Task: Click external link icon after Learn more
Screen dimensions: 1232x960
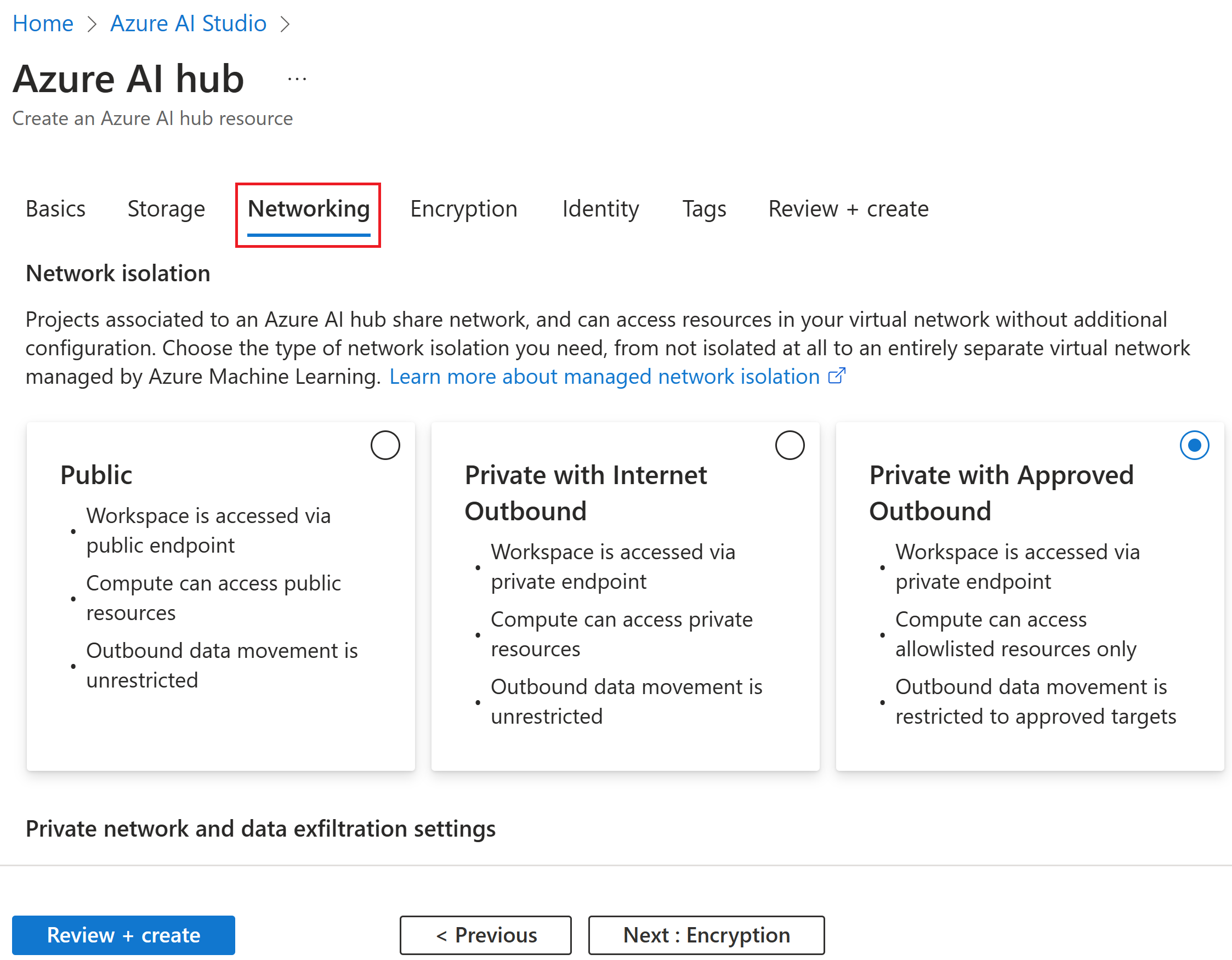Action: coord(837,376)
